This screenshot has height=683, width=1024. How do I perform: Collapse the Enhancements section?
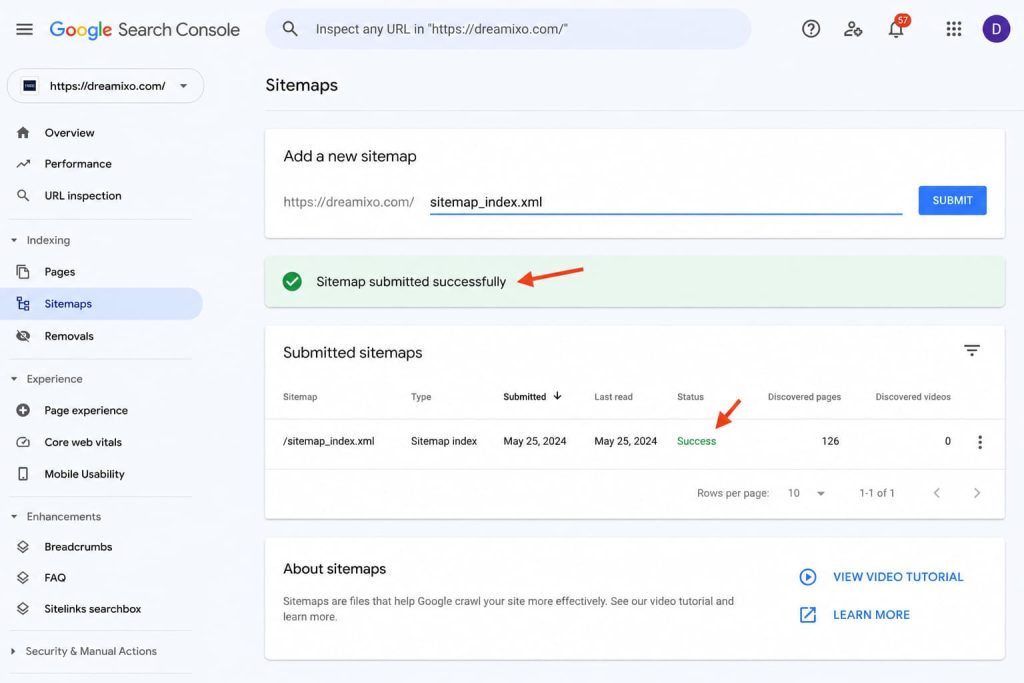(14, 516)
